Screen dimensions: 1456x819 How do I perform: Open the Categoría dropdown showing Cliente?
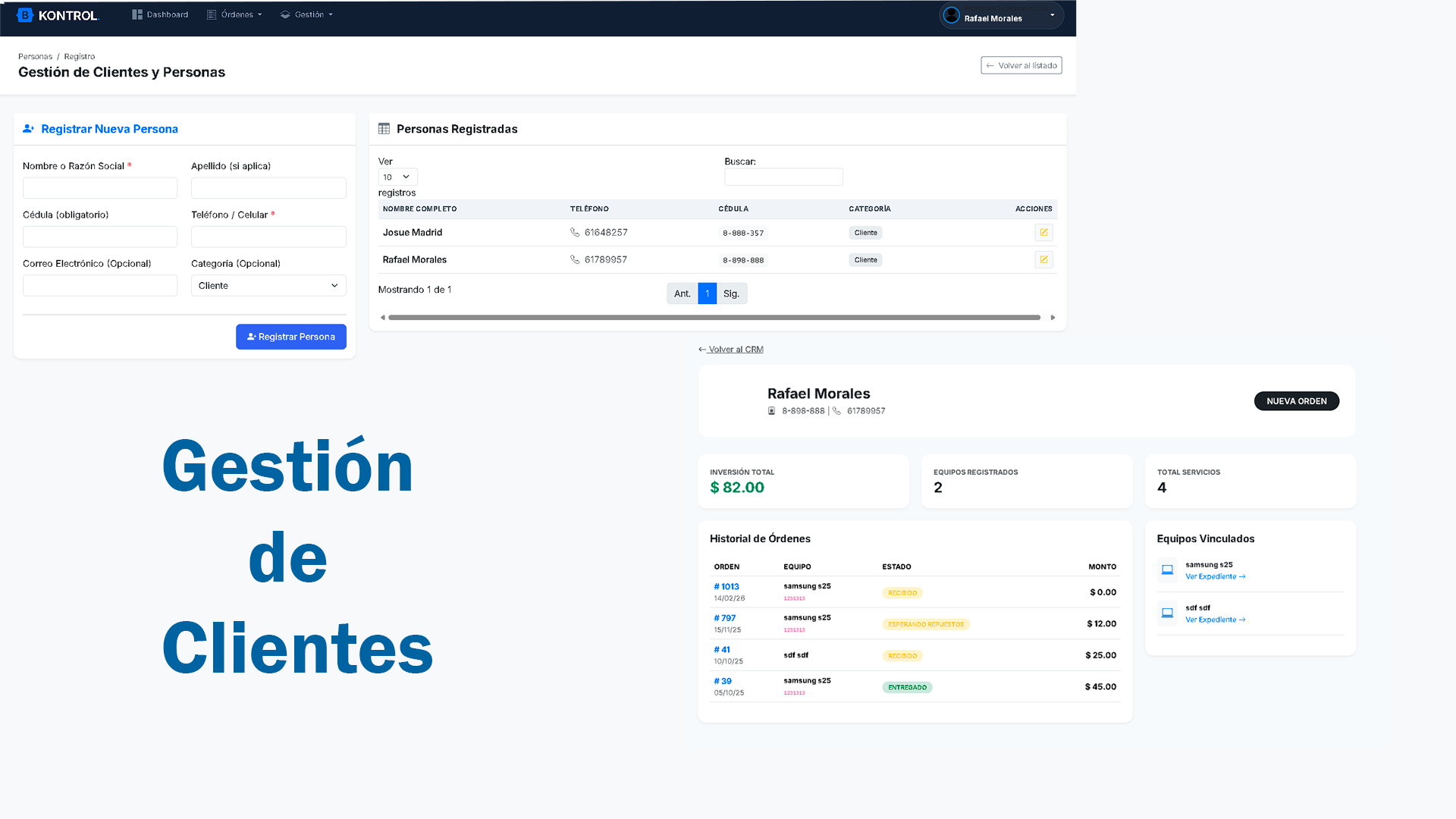(268, 286)
